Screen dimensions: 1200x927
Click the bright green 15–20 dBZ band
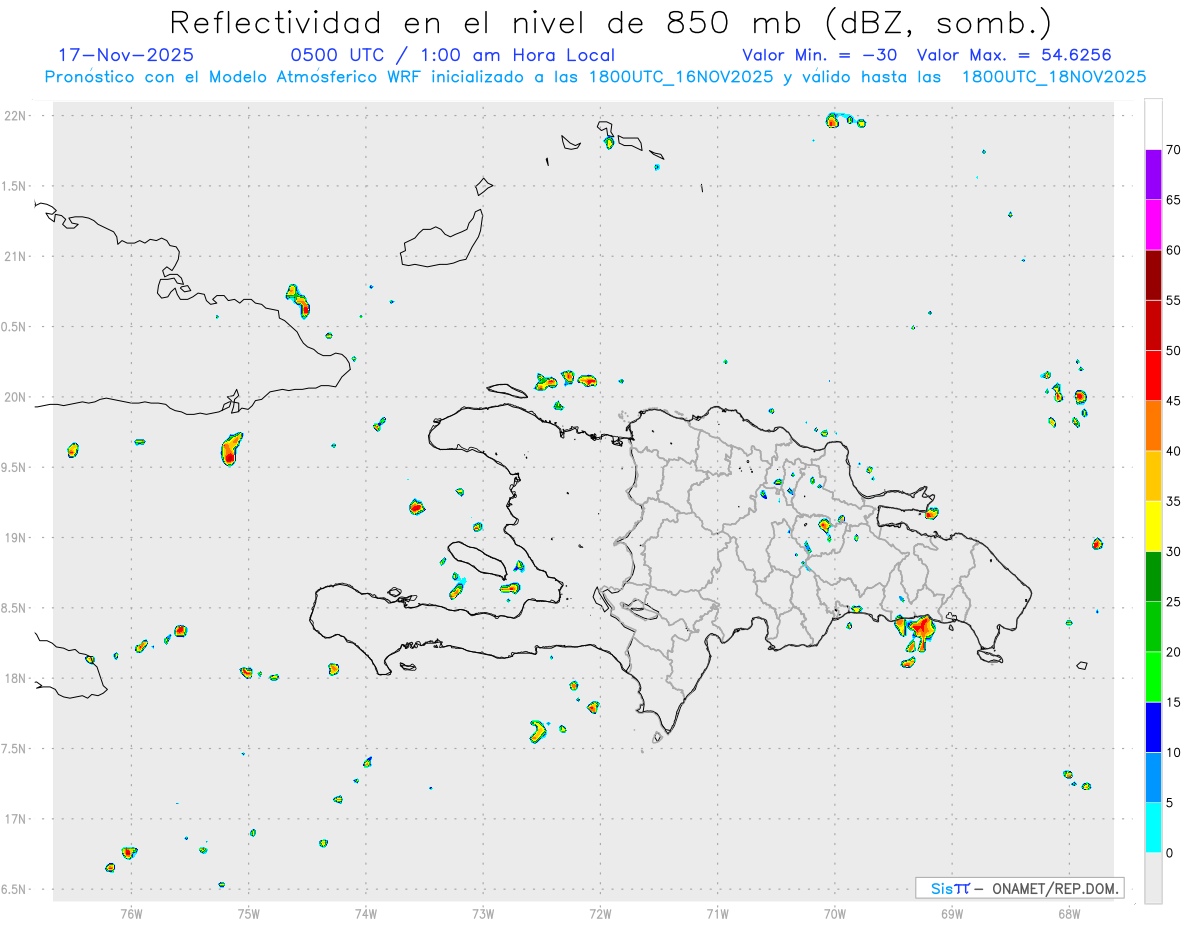pyautogui.click(x=1153, y=677)
